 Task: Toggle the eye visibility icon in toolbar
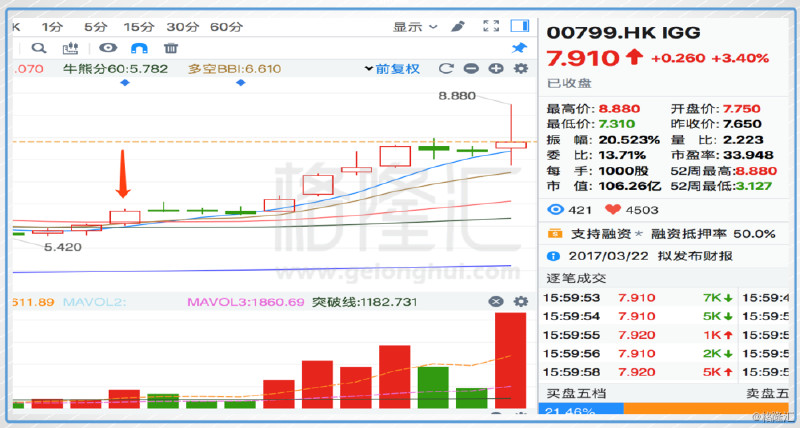(108, 47)
